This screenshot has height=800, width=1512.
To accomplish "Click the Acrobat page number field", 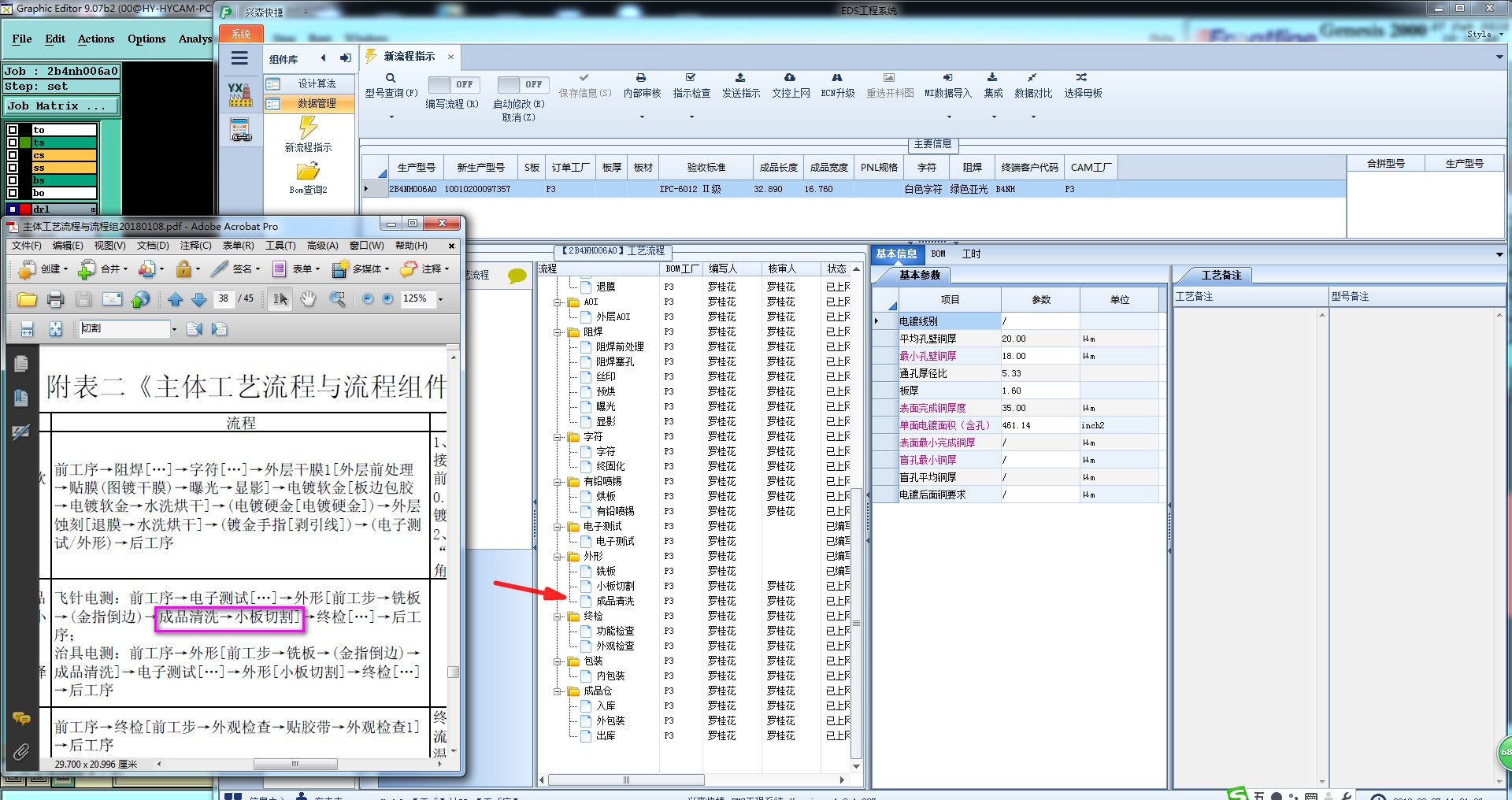I will pyautogui.click(x=224, y=299).
